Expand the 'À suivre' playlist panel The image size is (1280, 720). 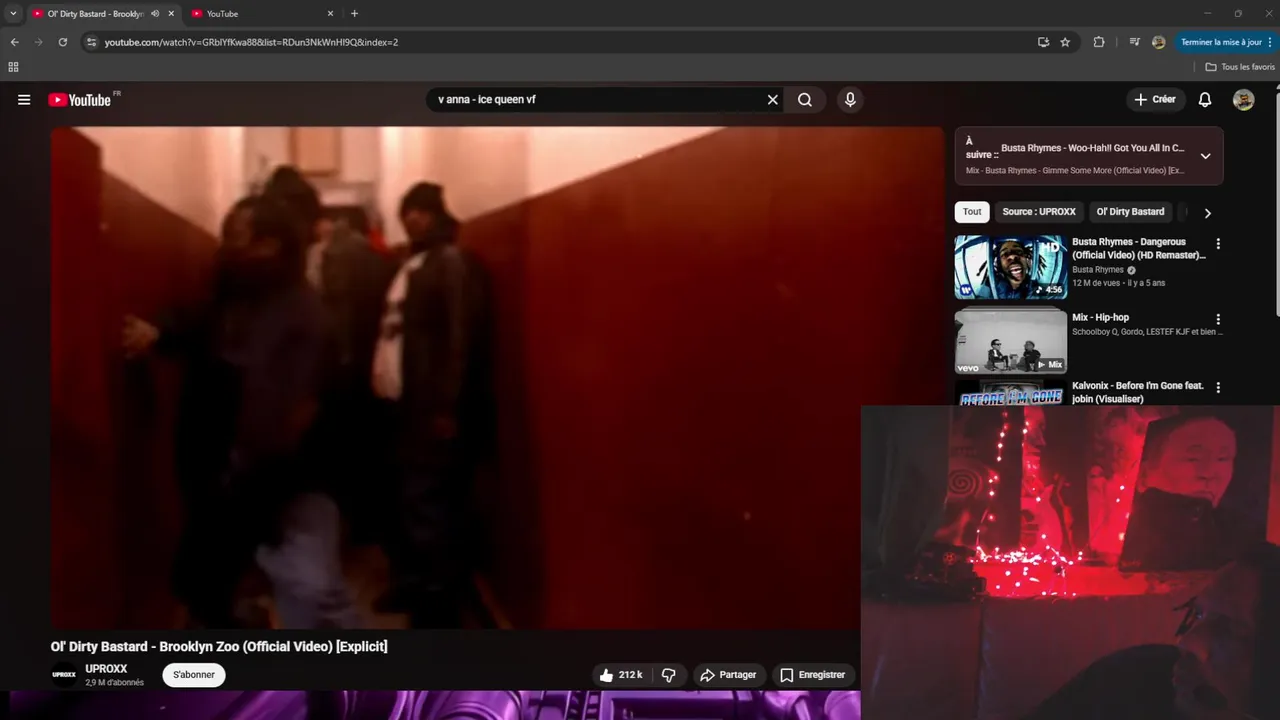coord(1205,156)
